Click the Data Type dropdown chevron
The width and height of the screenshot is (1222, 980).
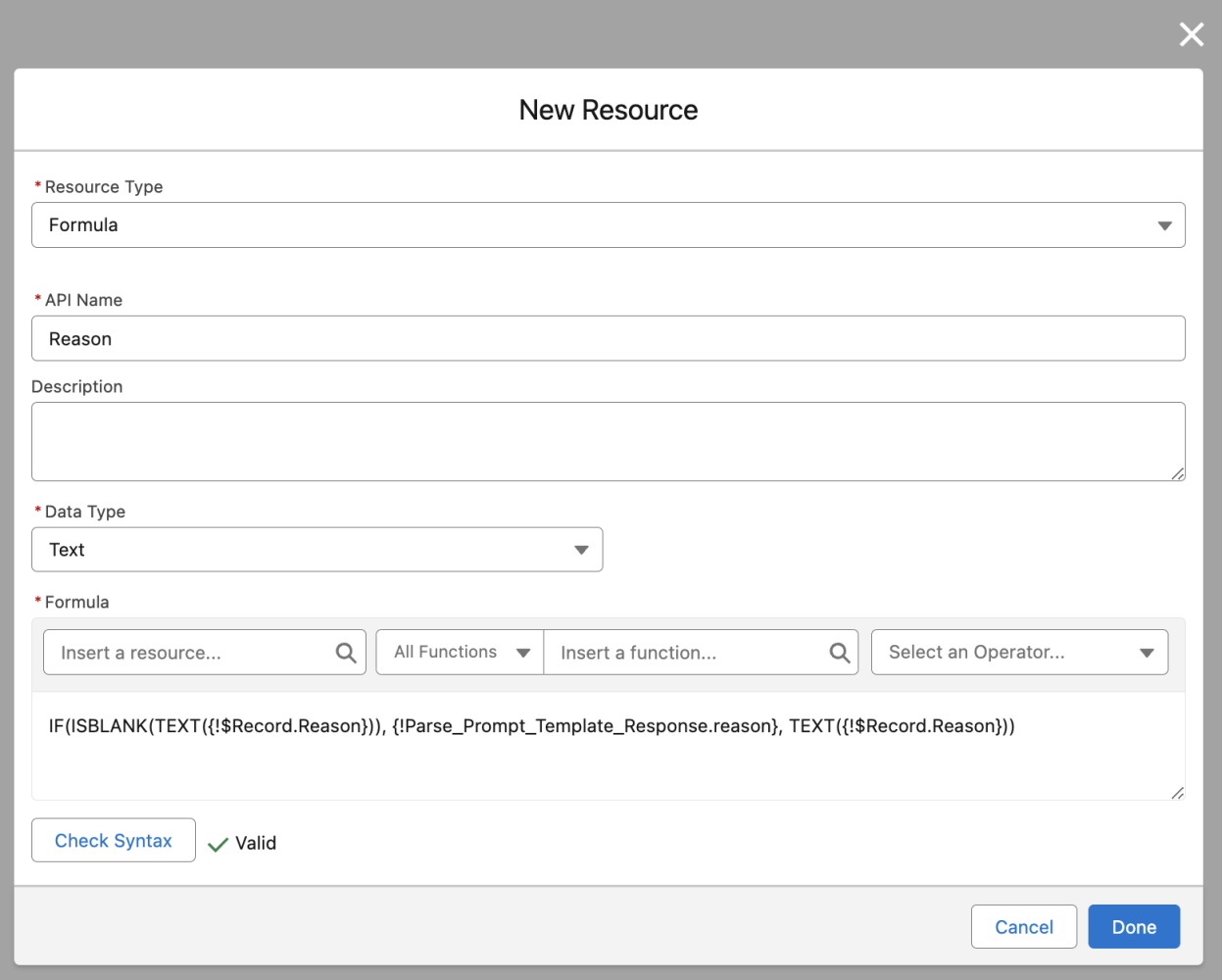tap(579, 550)
